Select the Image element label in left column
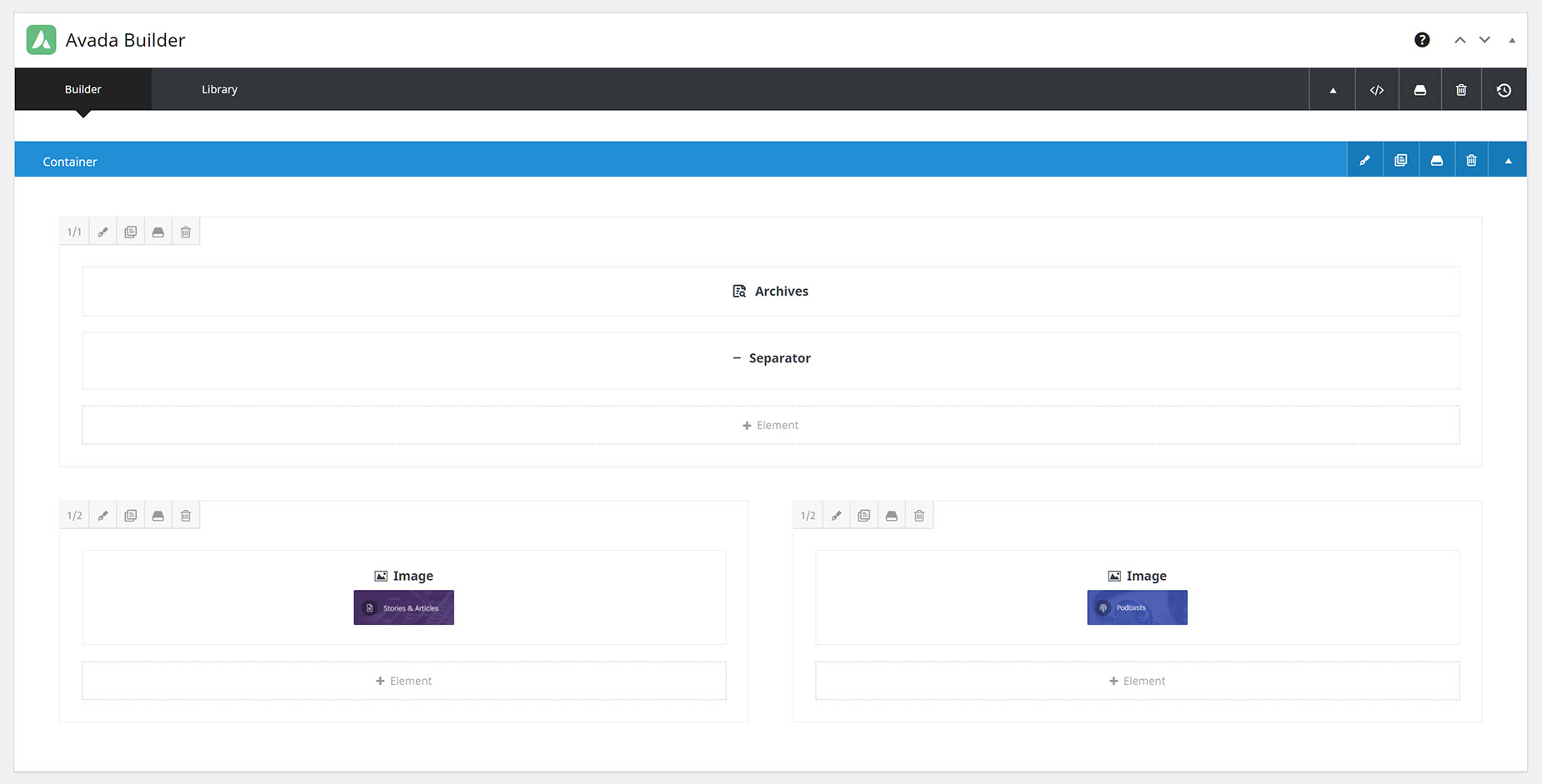1542x784 pixels. pos(413,576)
